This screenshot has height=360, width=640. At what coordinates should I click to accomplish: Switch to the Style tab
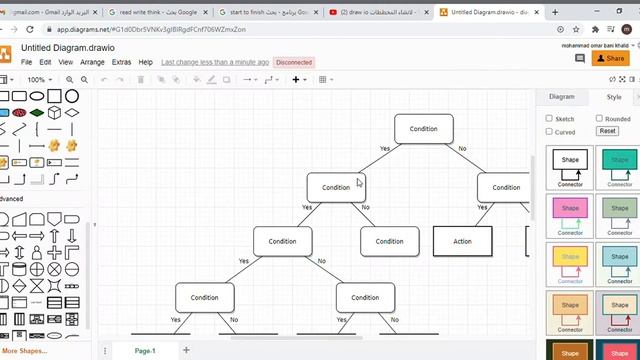point(613,97)
